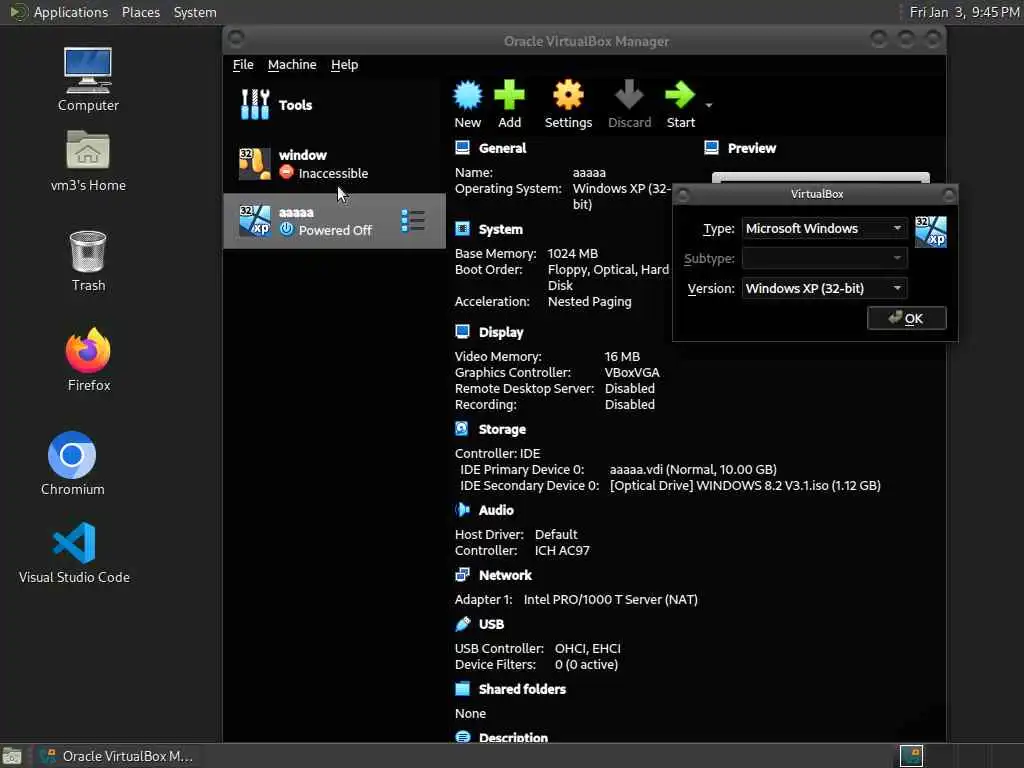The height and width of the screenshot is (768, 1024).
Task: Click the show desktop icon in taskbar
Action: (x=12, y=756)
